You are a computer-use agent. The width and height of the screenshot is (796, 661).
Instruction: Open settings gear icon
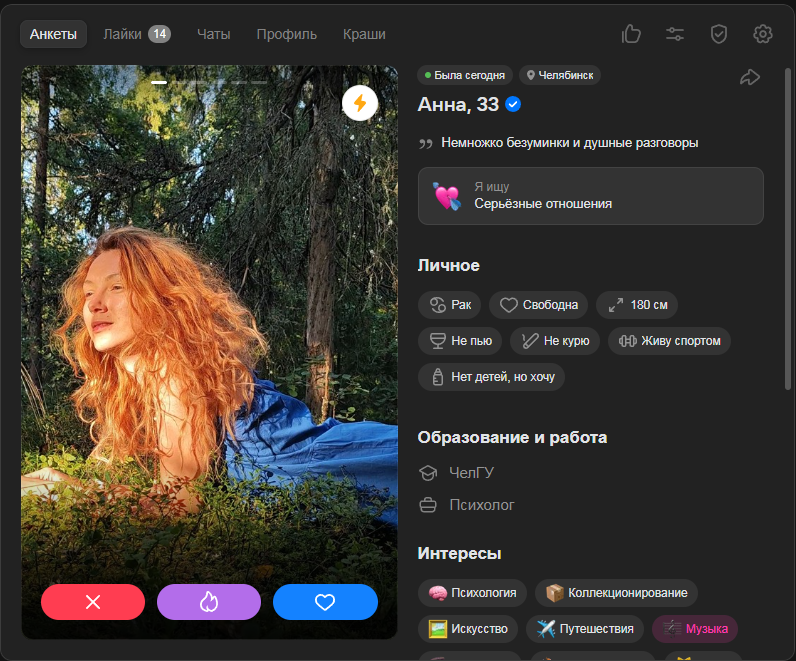(x=763, y=34)
